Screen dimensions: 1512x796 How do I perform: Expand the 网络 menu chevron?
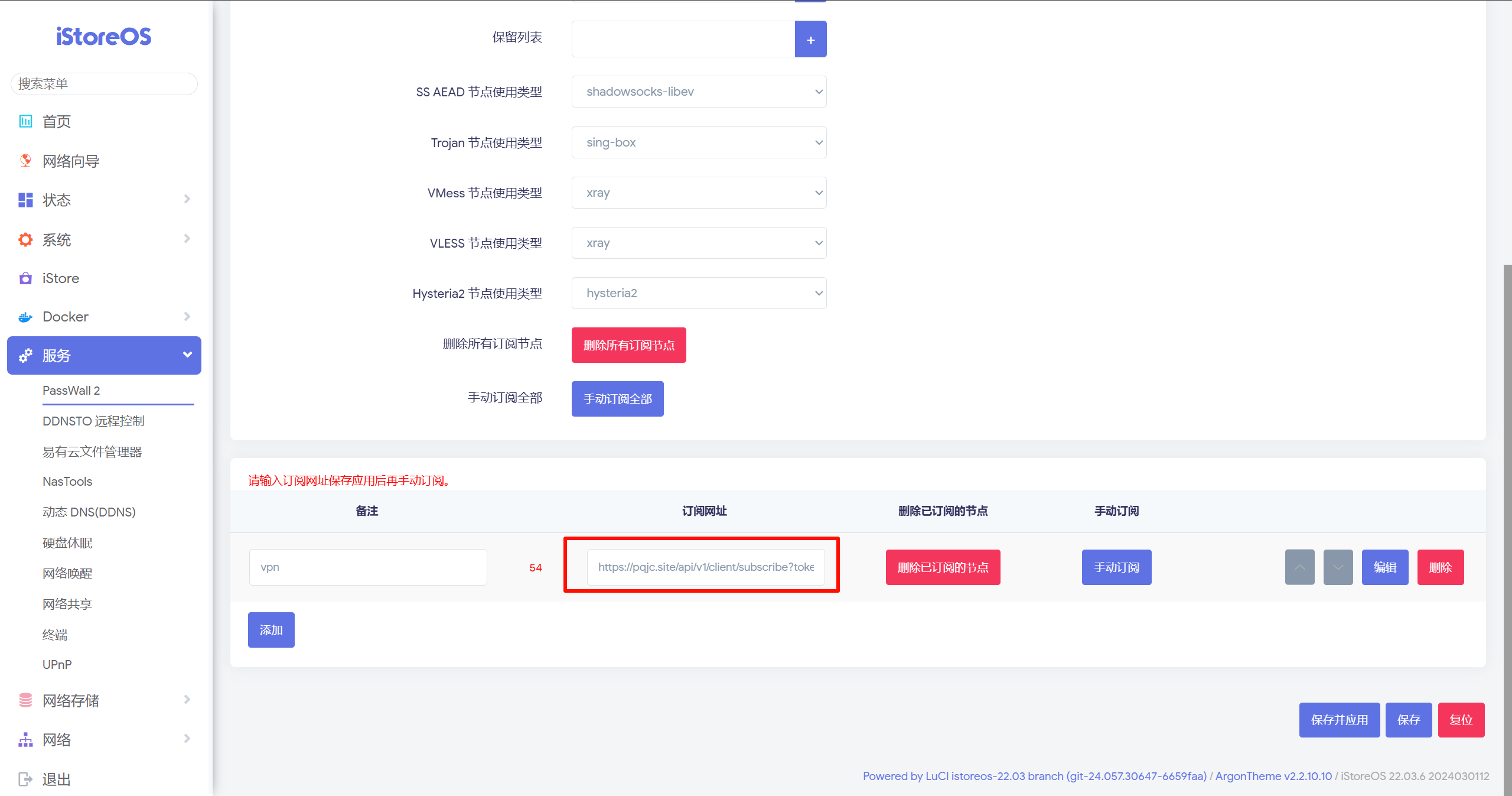tap(187, 739)
